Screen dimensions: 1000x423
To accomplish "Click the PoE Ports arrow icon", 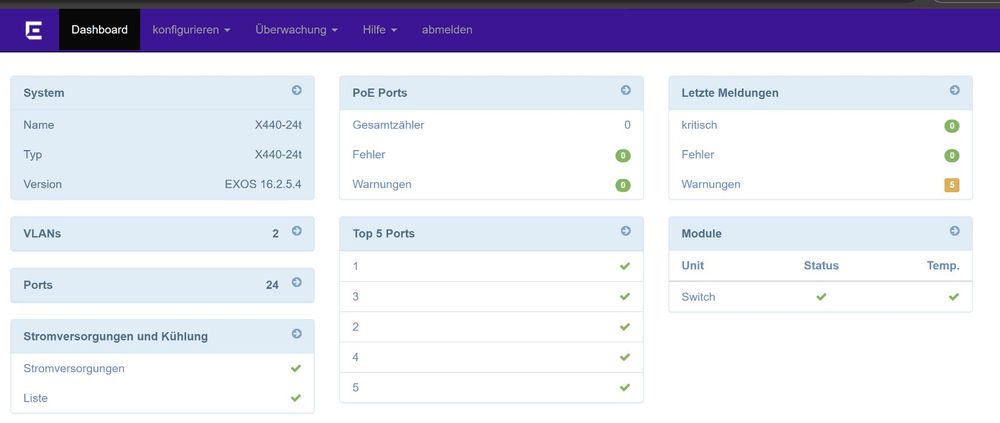I will [626, 91].
